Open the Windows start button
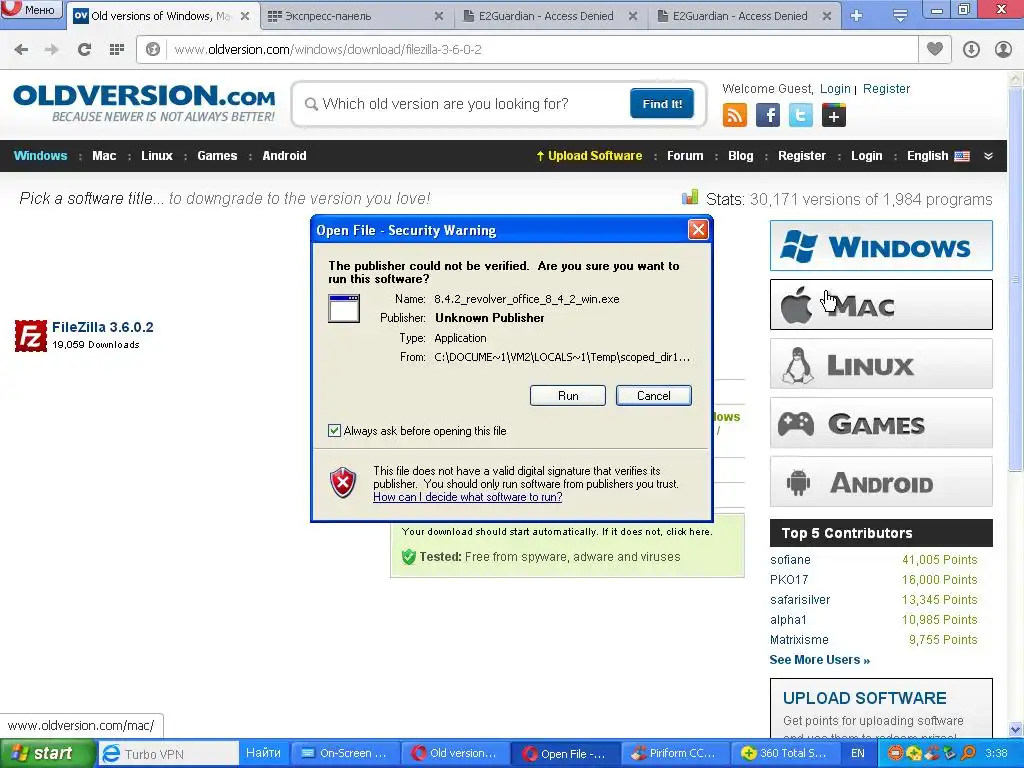This screenshot has height=768, width=1024. 48,753
